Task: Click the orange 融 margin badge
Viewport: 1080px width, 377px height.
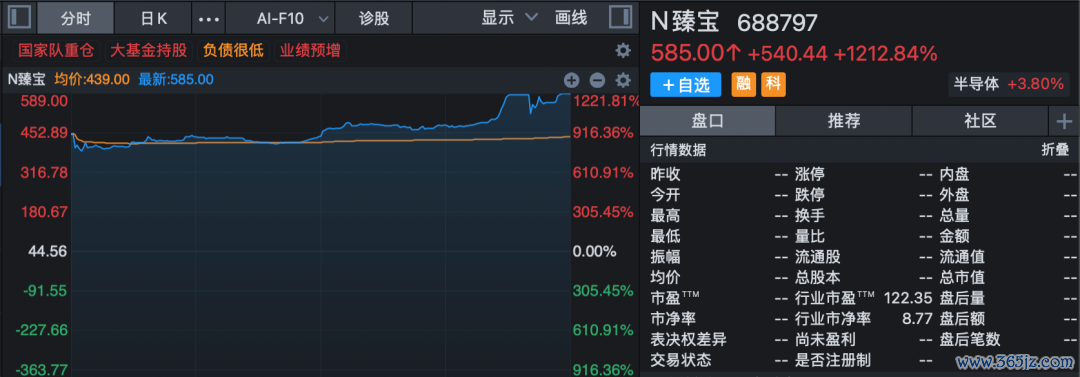Action: tap(742, 85)
